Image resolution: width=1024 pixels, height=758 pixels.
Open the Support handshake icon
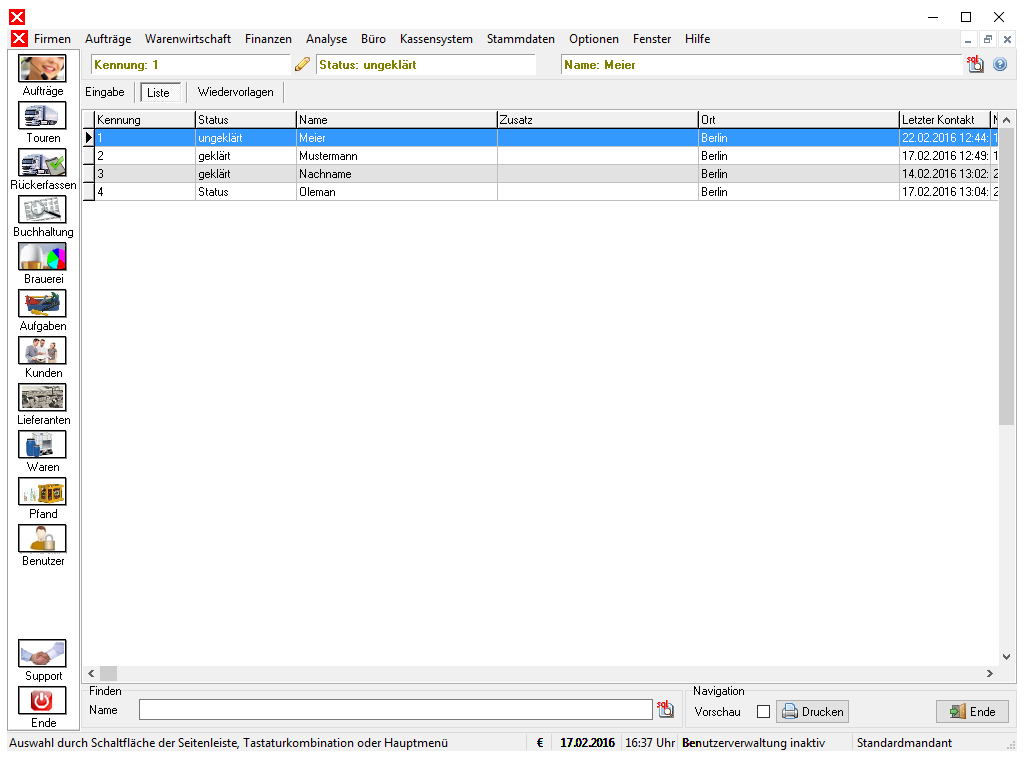pyautogui.click(x=42, y=654)
